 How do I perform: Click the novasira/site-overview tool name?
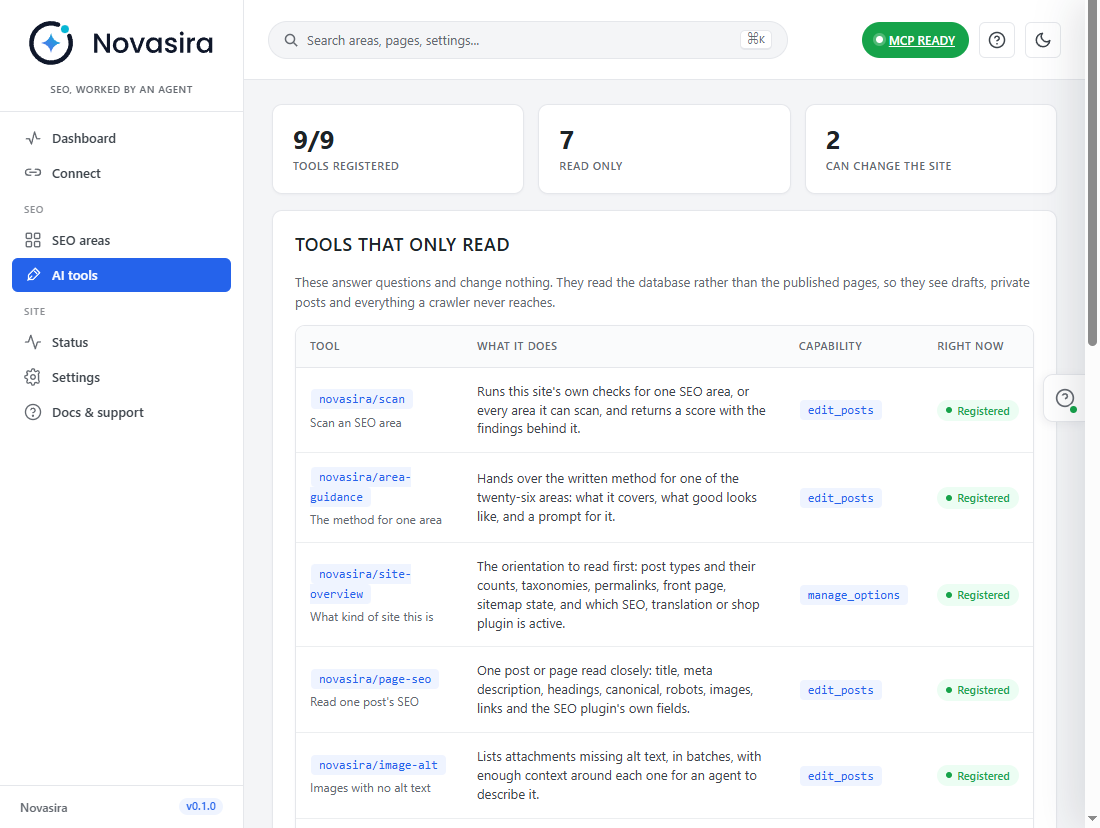361,584
